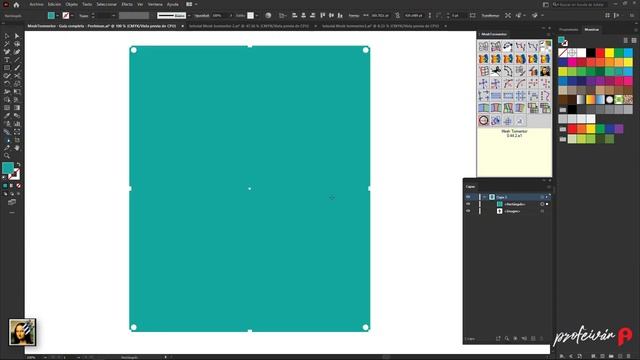Open the Ventana menu
Image resolution: width=640 pixels, height=360 pixels.
[155, 4]
